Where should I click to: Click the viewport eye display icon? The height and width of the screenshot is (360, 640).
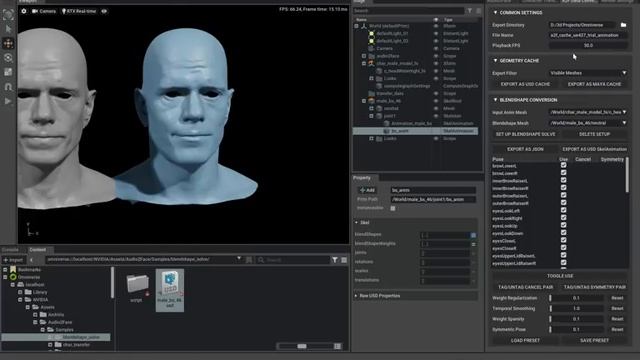tap(104, 11)
